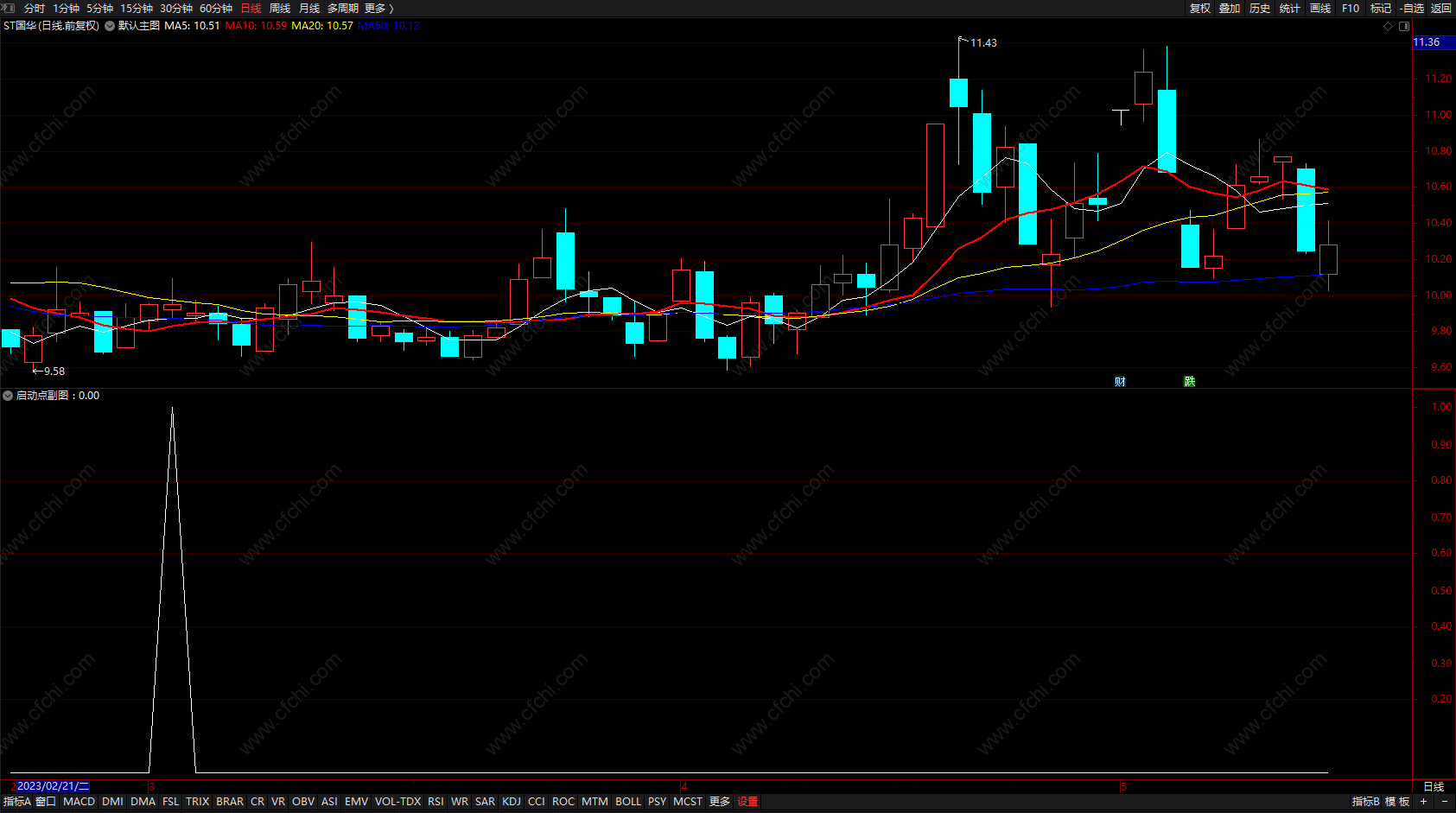Screen dimensions: 1456x813
Task: Open the 启动点副图 sub-chart dropdown arrow
Action: click(x=8, y=396)
